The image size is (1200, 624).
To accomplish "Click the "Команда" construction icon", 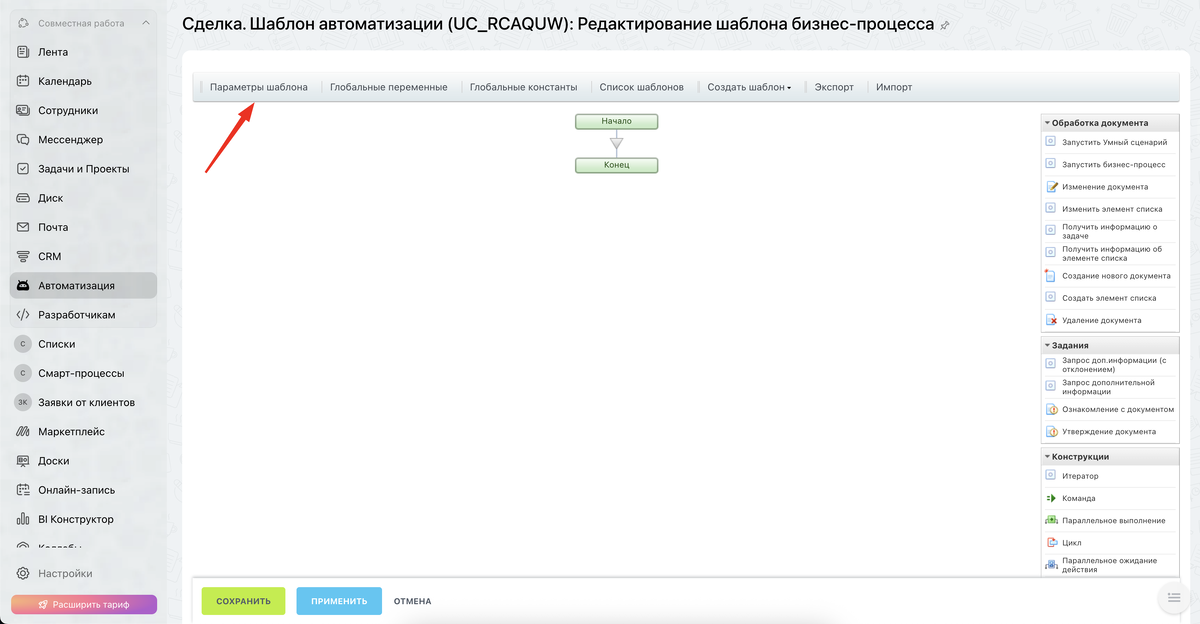I will tap(1051, 498).
